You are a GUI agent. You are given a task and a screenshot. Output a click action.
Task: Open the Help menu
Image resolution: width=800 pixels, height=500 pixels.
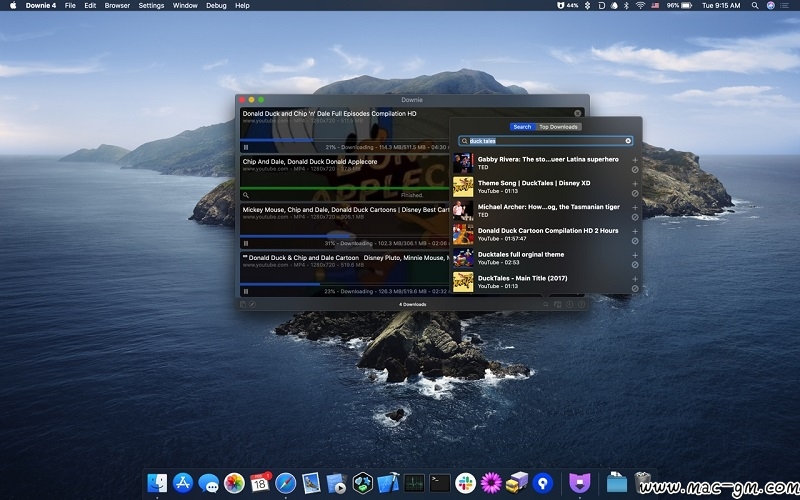click(x=242, y=6)
